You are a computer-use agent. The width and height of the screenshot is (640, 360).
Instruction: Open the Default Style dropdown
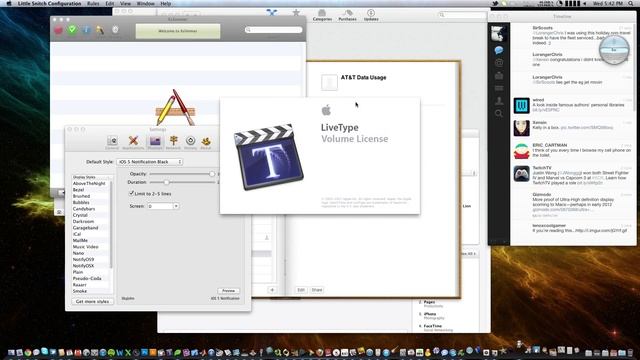tap(150, 162)
